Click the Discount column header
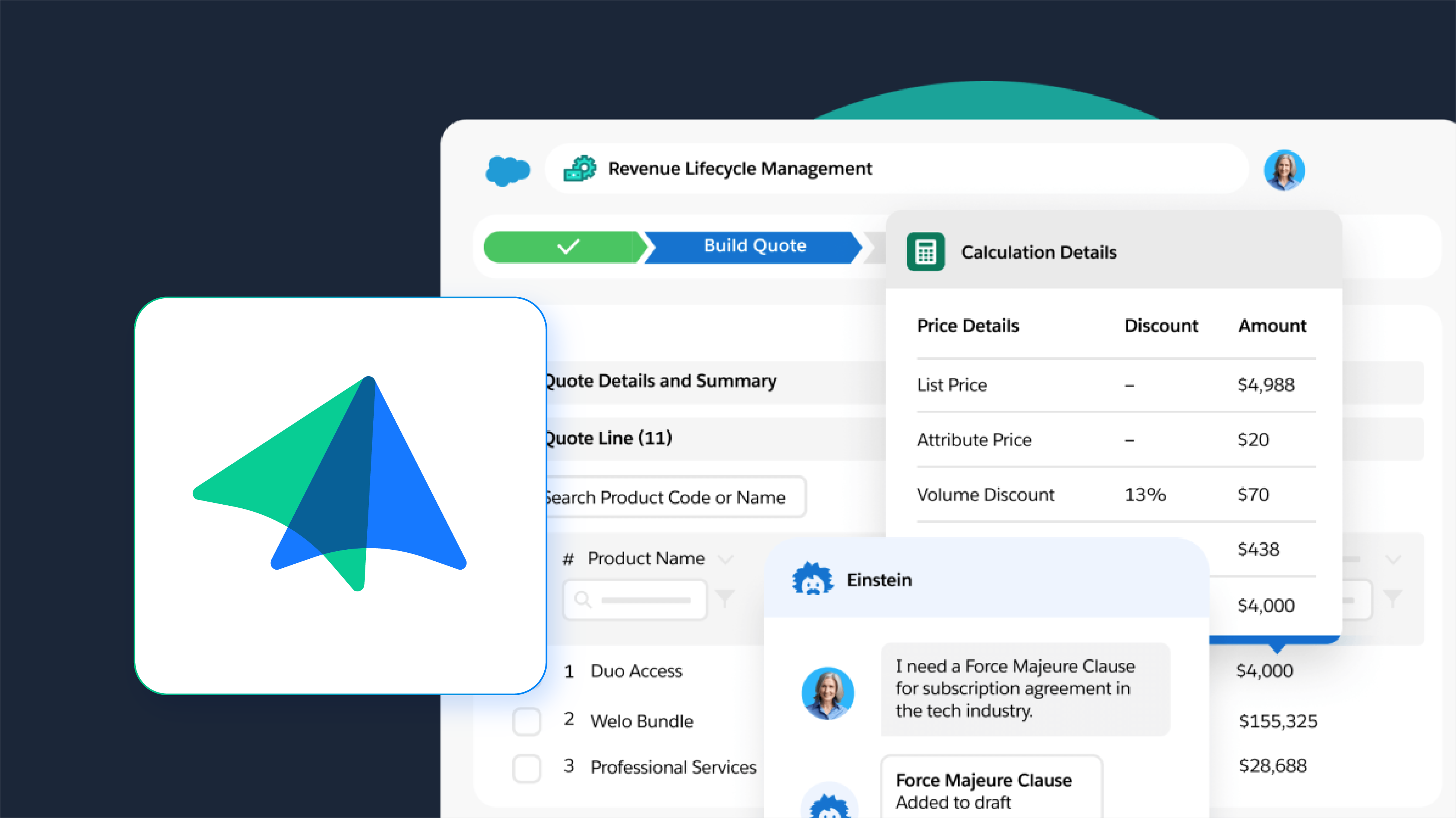 click(x=1161, y=325)
